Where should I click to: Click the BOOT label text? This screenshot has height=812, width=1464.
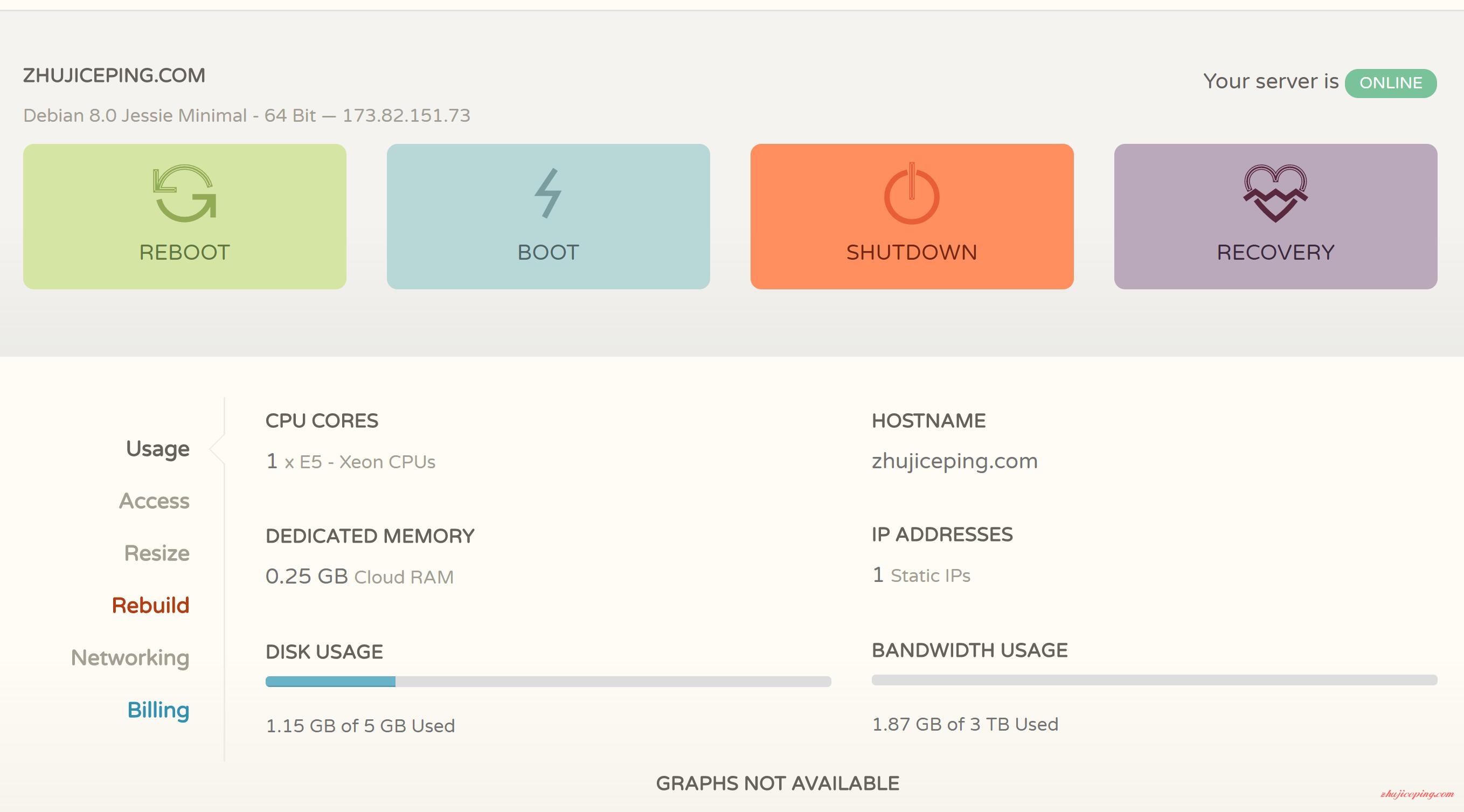pyautogui.click(x=549, y=252)
